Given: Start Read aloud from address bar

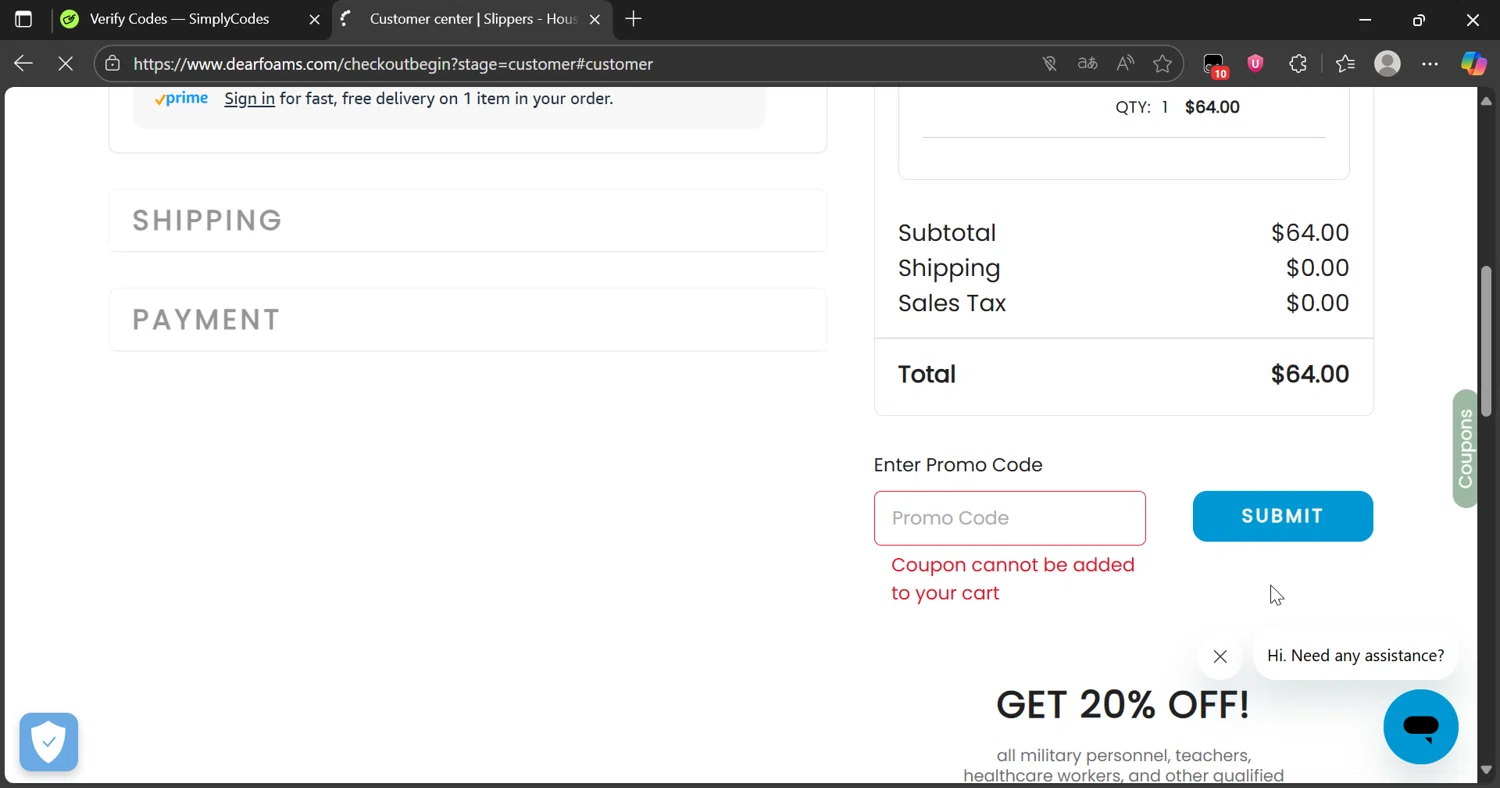Looking at the screenshot, I should click(x=1125, y=64).
